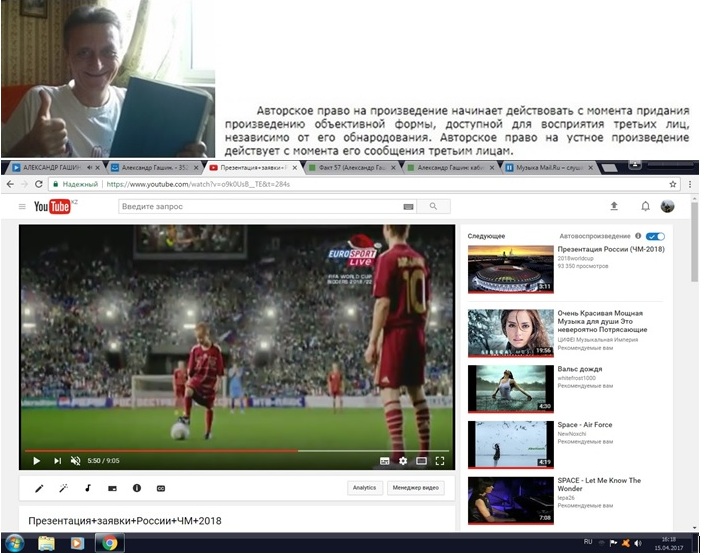This screenshot has width=704, height=555.
Task: Switch to Александр Гашин - 352 tab
Action: point(155,167)
